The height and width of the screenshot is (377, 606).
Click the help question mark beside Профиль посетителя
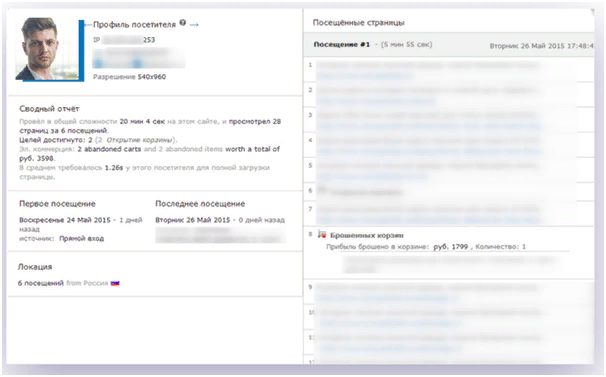(x=182, y=23)
